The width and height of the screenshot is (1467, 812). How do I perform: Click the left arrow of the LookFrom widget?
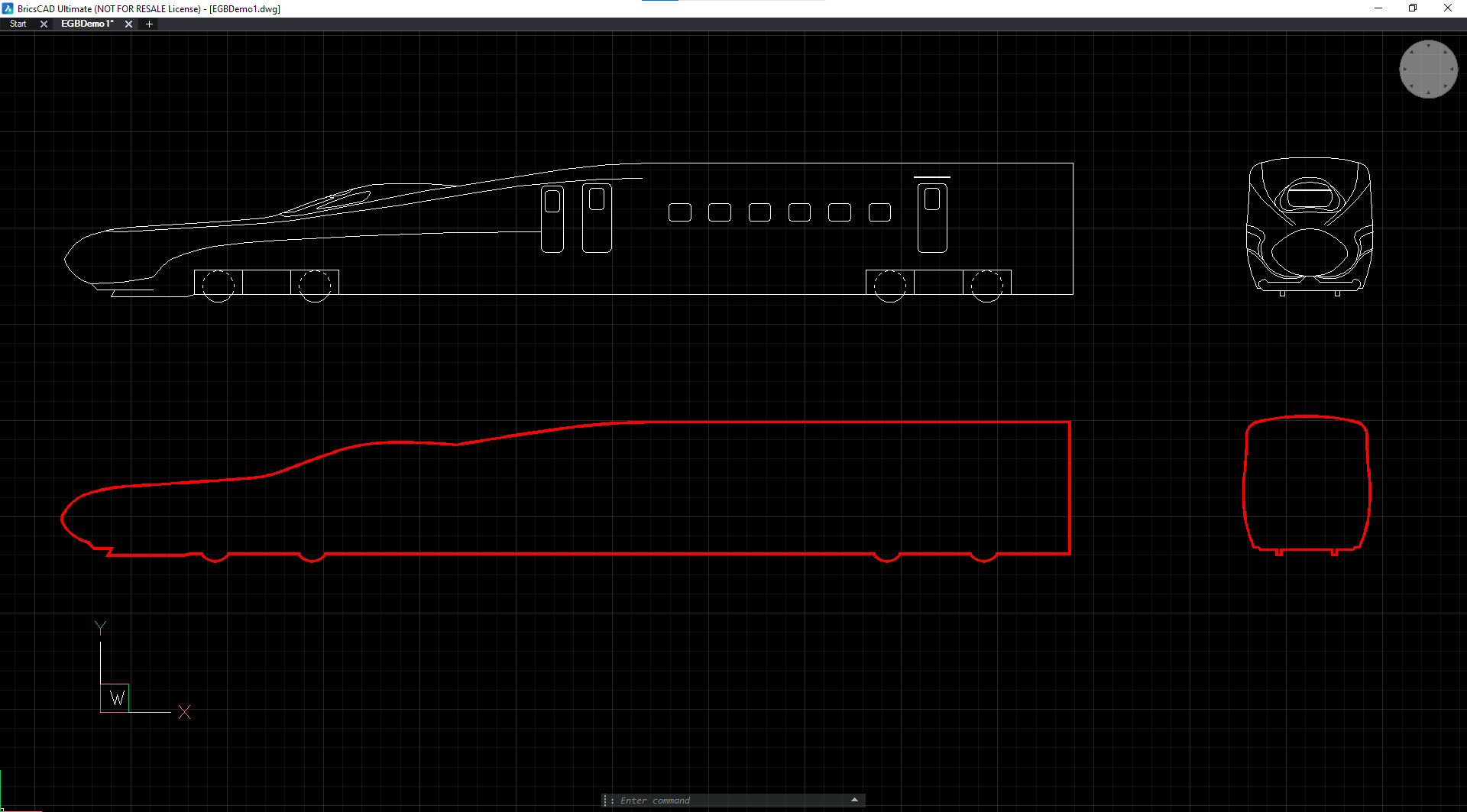(x=1405, y=70)
